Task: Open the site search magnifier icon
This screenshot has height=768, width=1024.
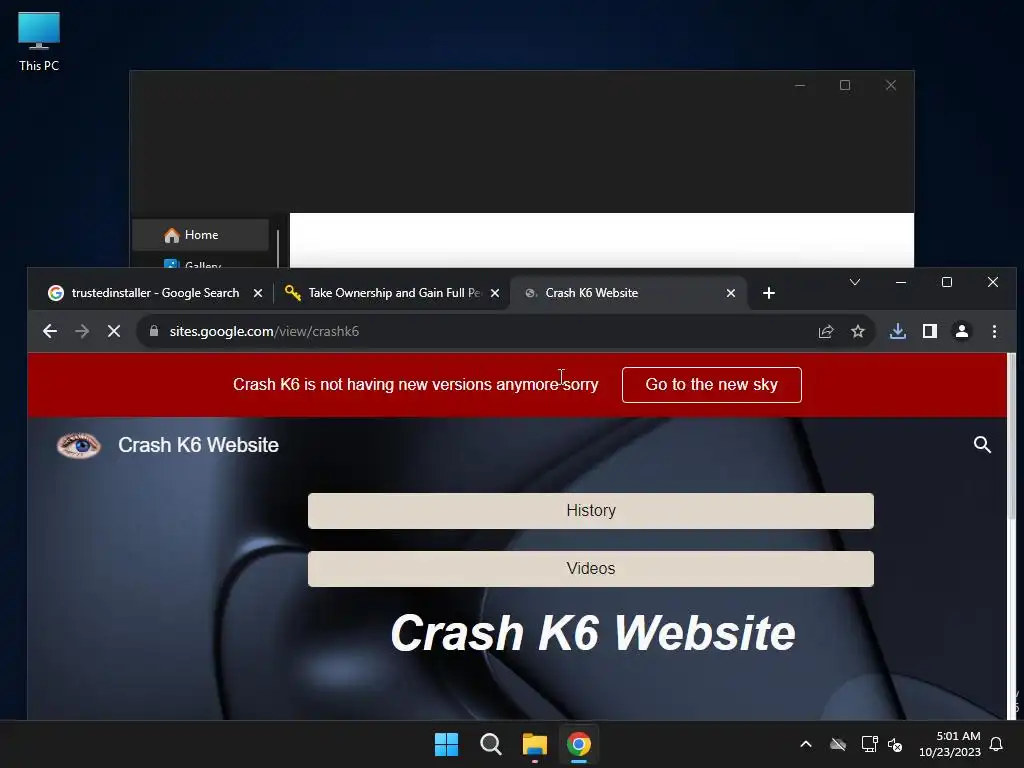Action: (x=982, y=445)
